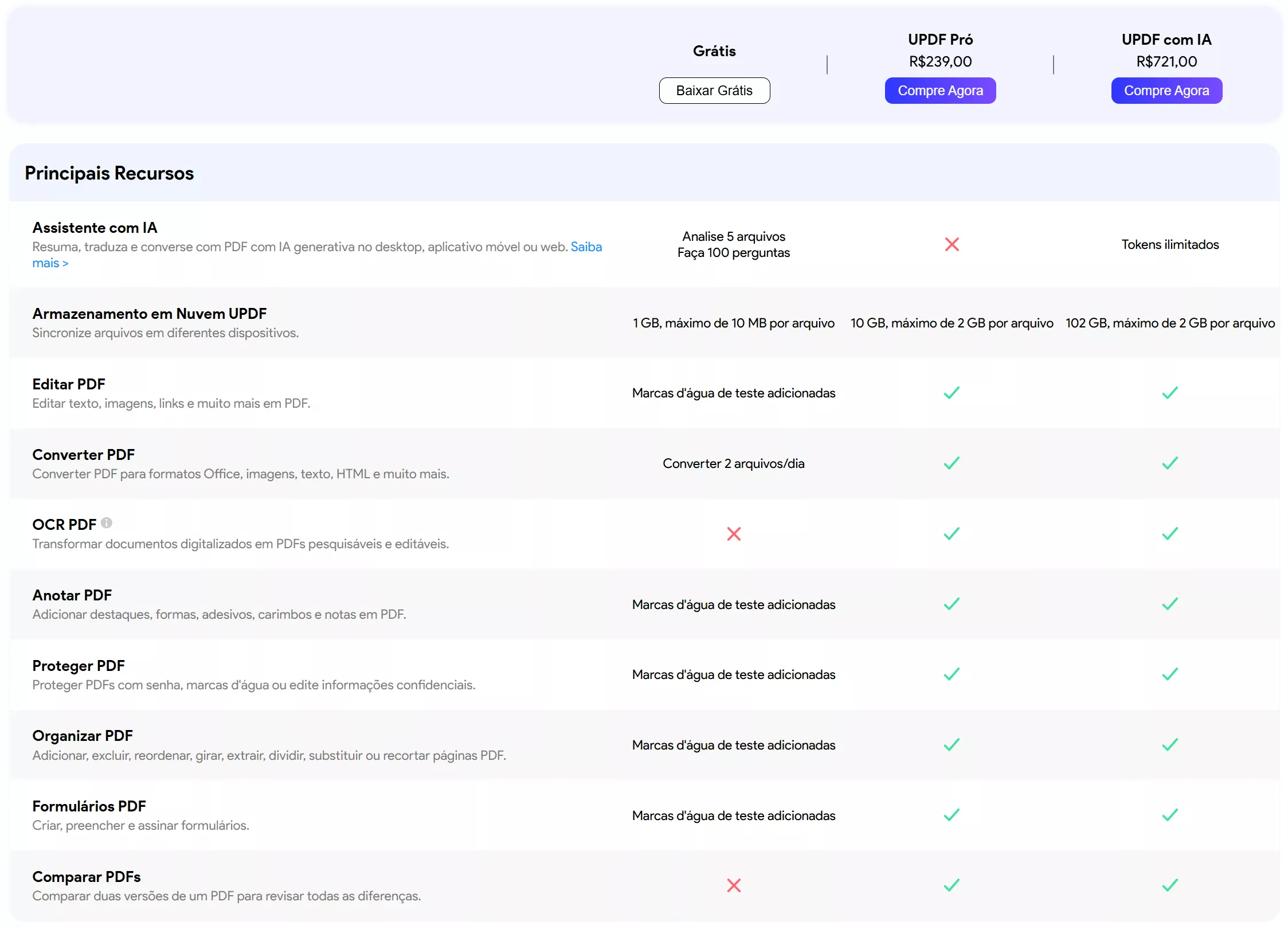Viewport: 1288px width, 929px height.
Task: Click the OCR PDF info icon
Action: 107,523
